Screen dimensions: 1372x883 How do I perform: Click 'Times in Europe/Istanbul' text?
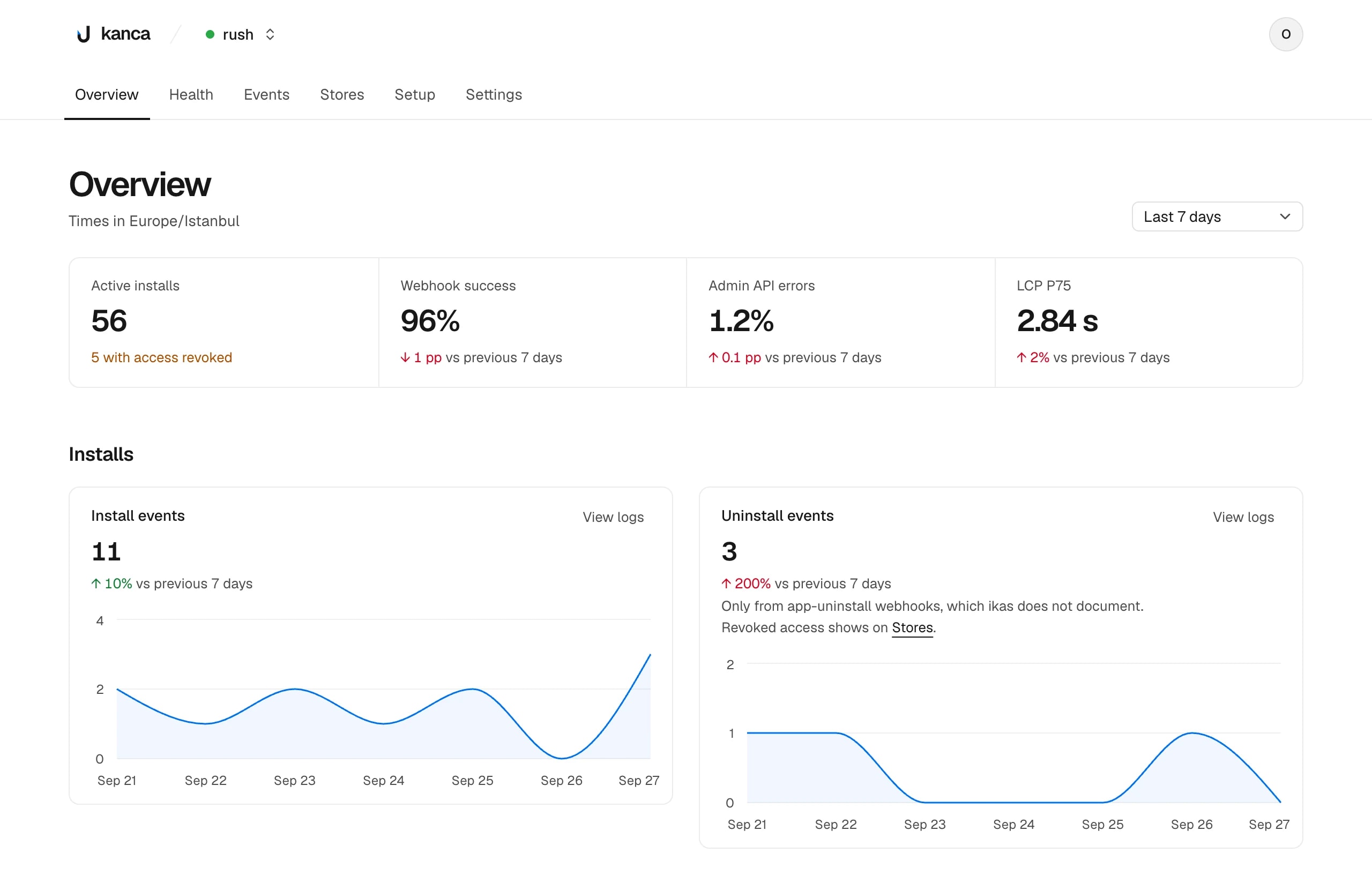[x=154, y=221]
